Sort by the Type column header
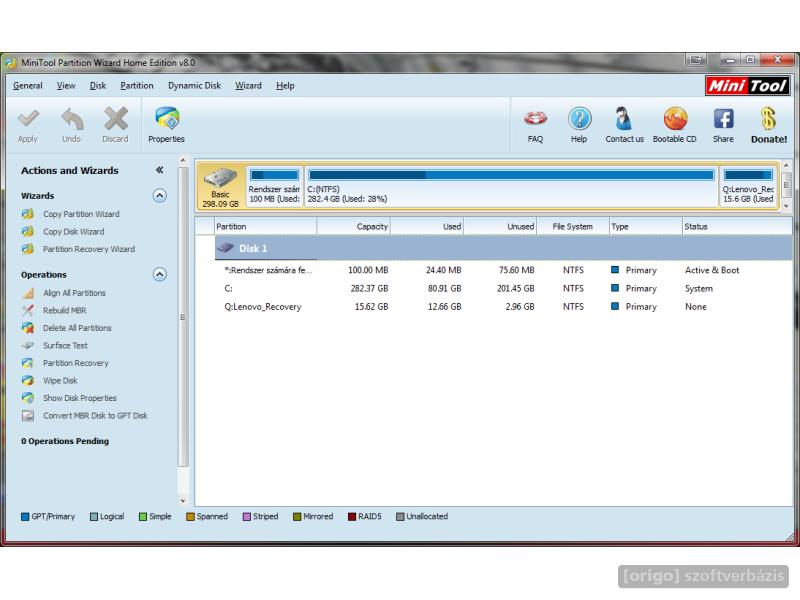The image size is (800, 600). 646,226
